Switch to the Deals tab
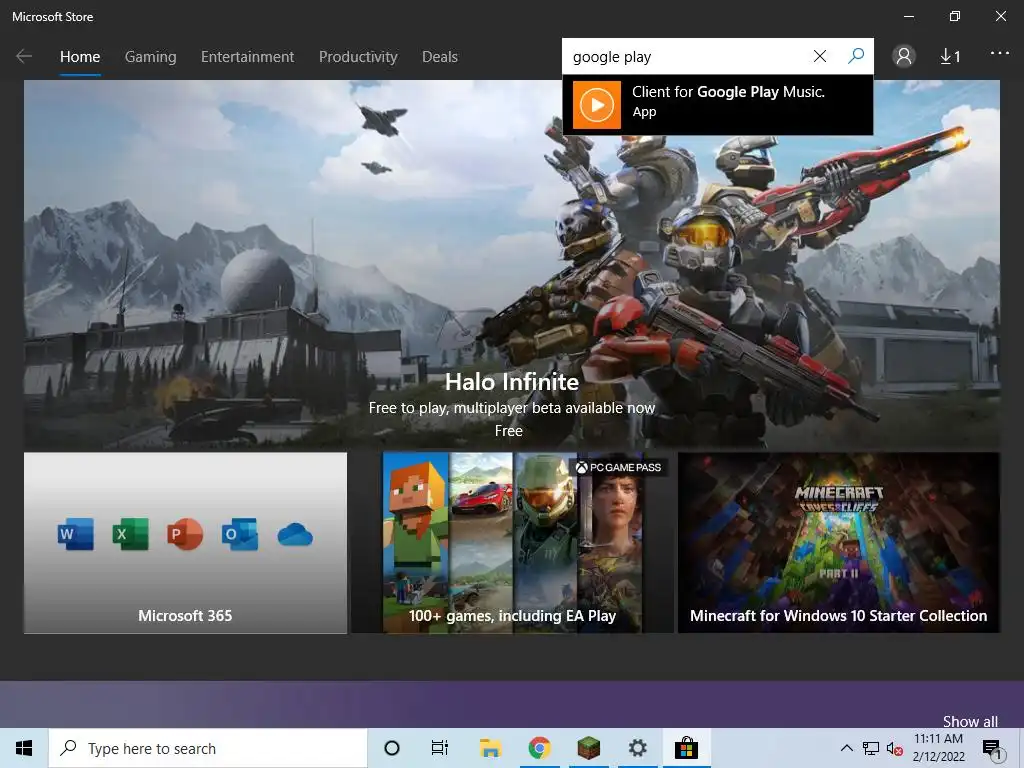 point(440,57)
